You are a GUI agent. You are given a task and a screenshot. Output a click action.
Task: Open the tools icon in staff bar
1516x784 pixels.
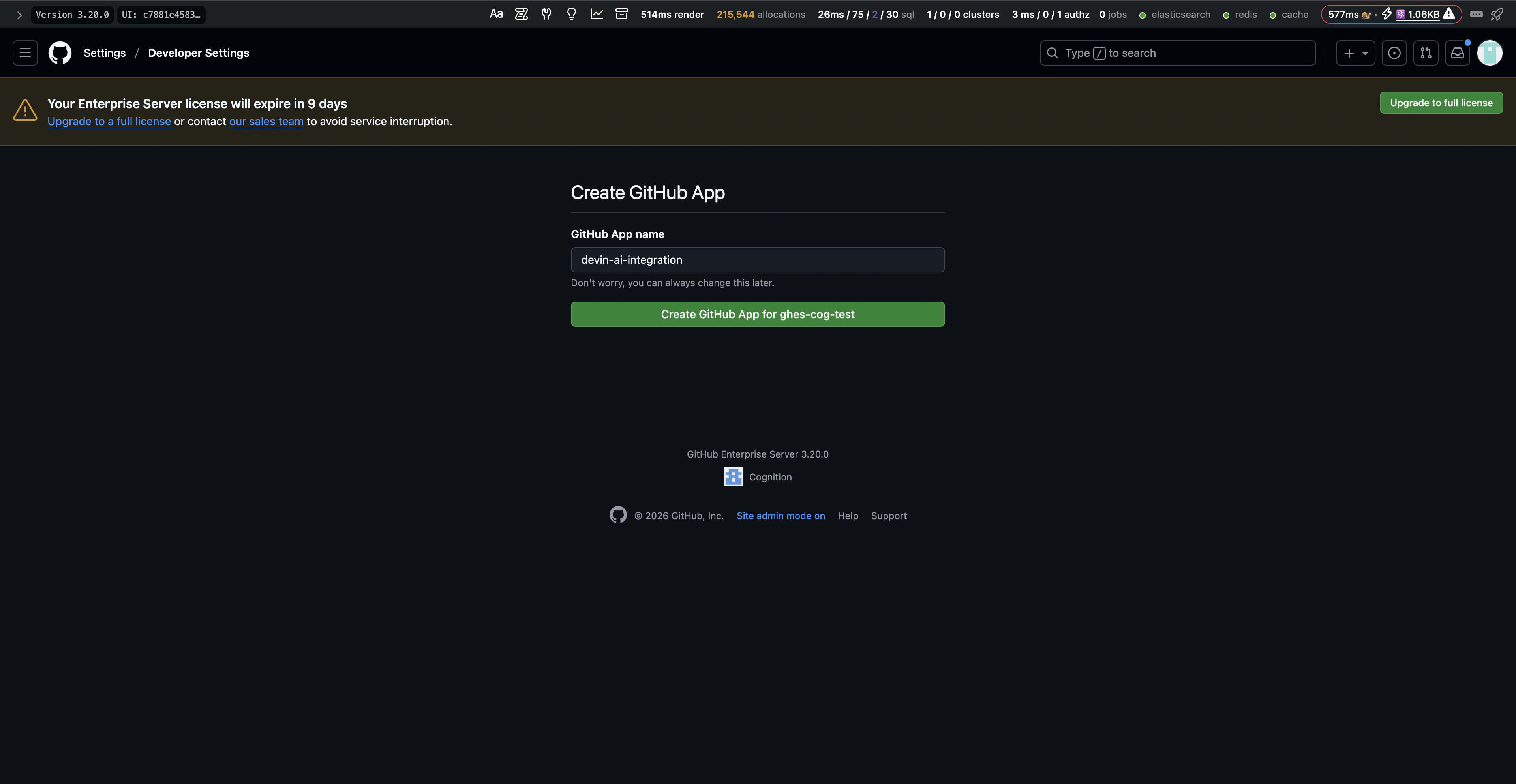547,14
